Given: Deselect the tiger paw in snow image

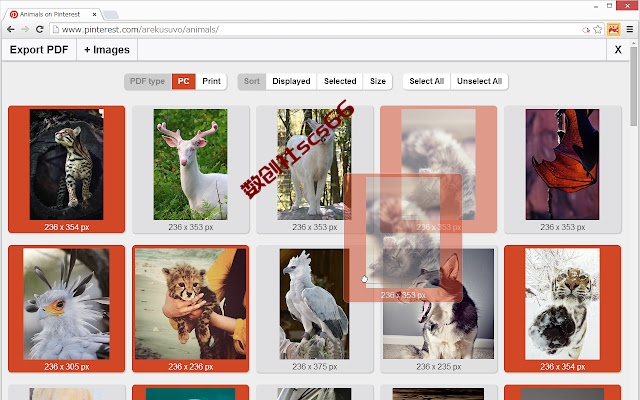Looking at the screenshot, I should point(562,309).
